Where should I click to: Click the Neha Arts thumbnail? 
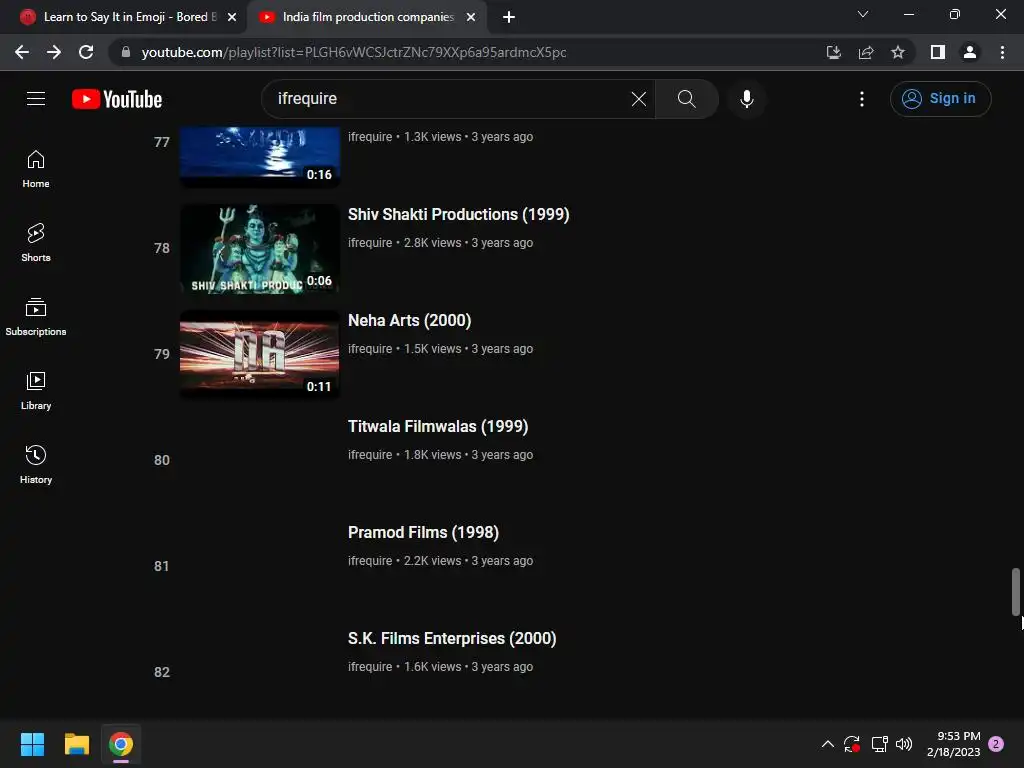click(x=260, y=355)
